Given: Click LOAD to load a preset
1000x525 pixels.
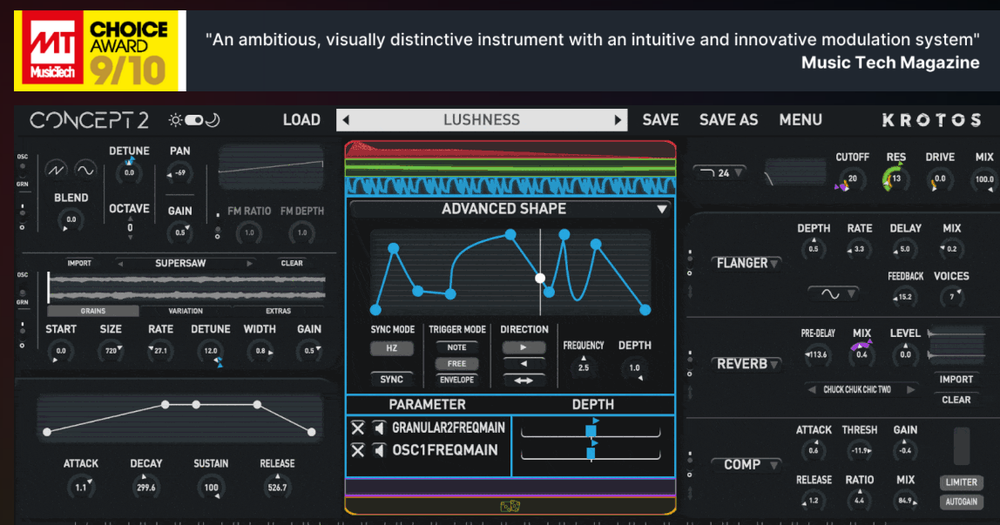Looking at the screenshot, I should click(302, 120).
